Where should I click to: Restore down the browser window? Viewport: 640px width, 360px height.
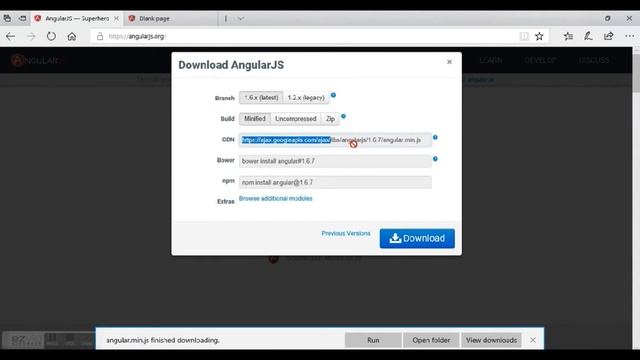click(608, 18)
